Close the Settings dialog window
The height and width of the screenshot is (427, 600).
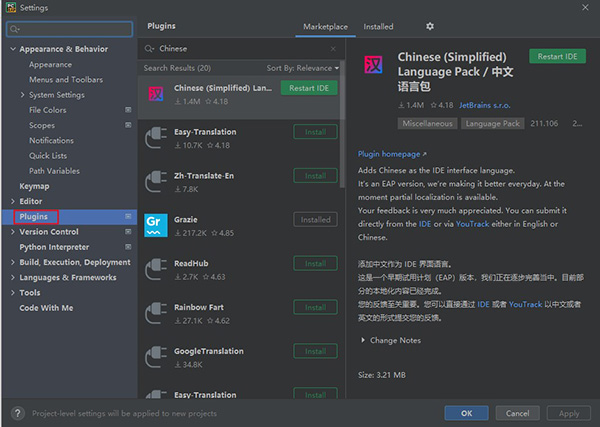click(585, 7)
